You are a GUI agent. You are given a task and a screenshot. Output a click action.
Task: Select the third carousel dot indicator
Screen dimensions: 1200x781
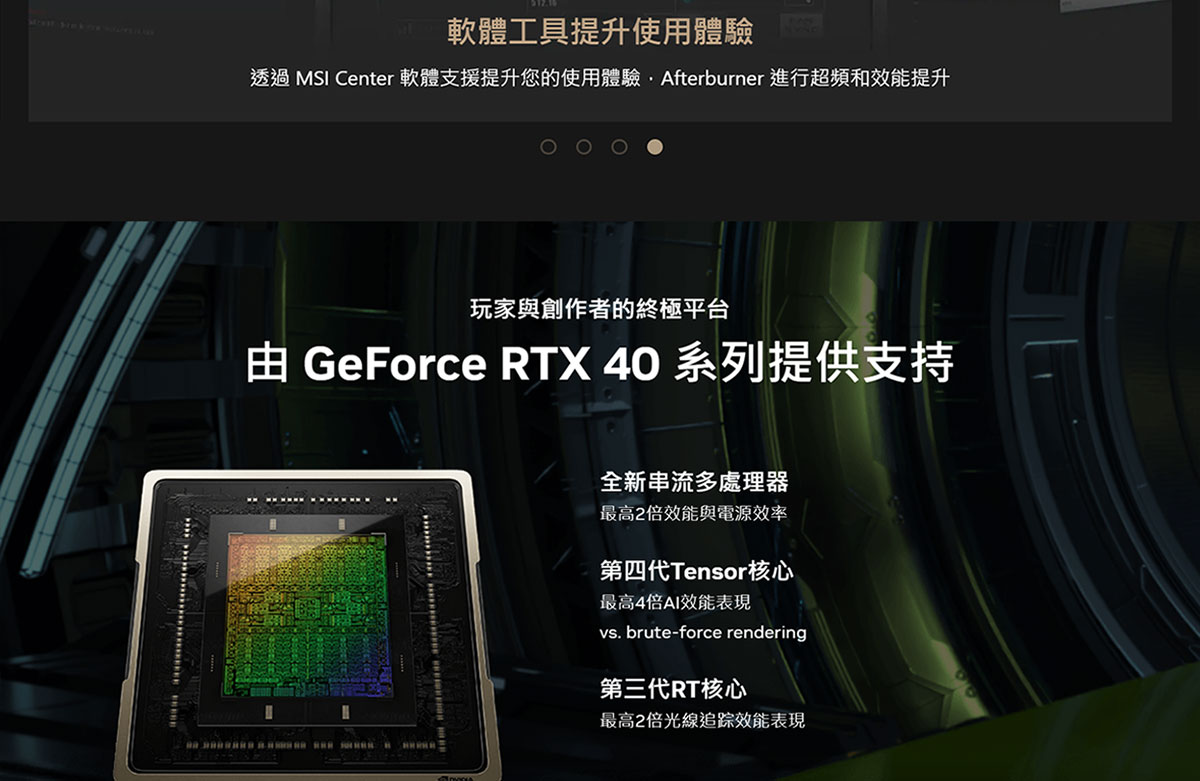[619, 147]
